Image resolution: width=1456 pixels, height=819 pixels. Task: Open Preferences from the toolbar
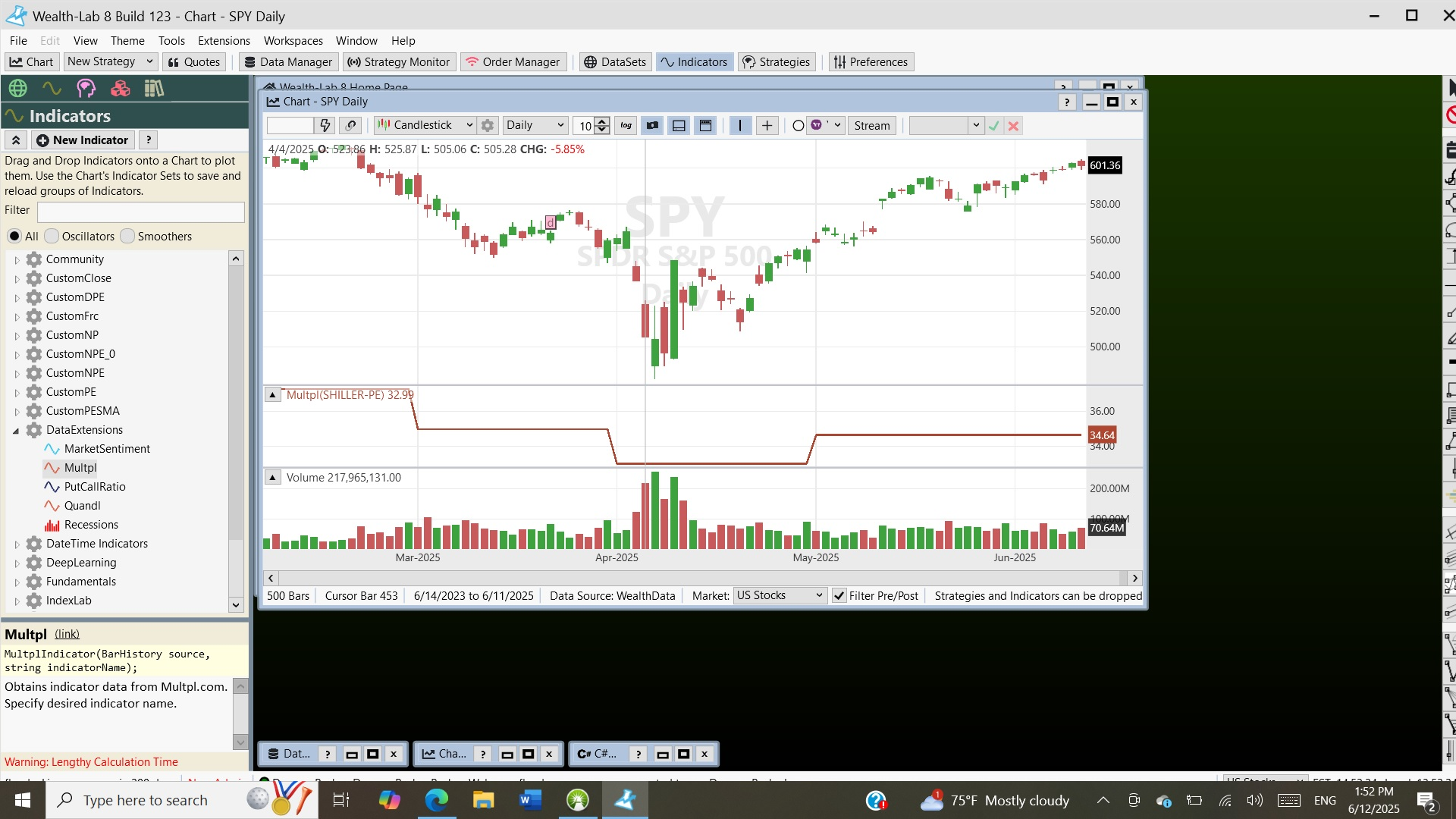(871, 62)
